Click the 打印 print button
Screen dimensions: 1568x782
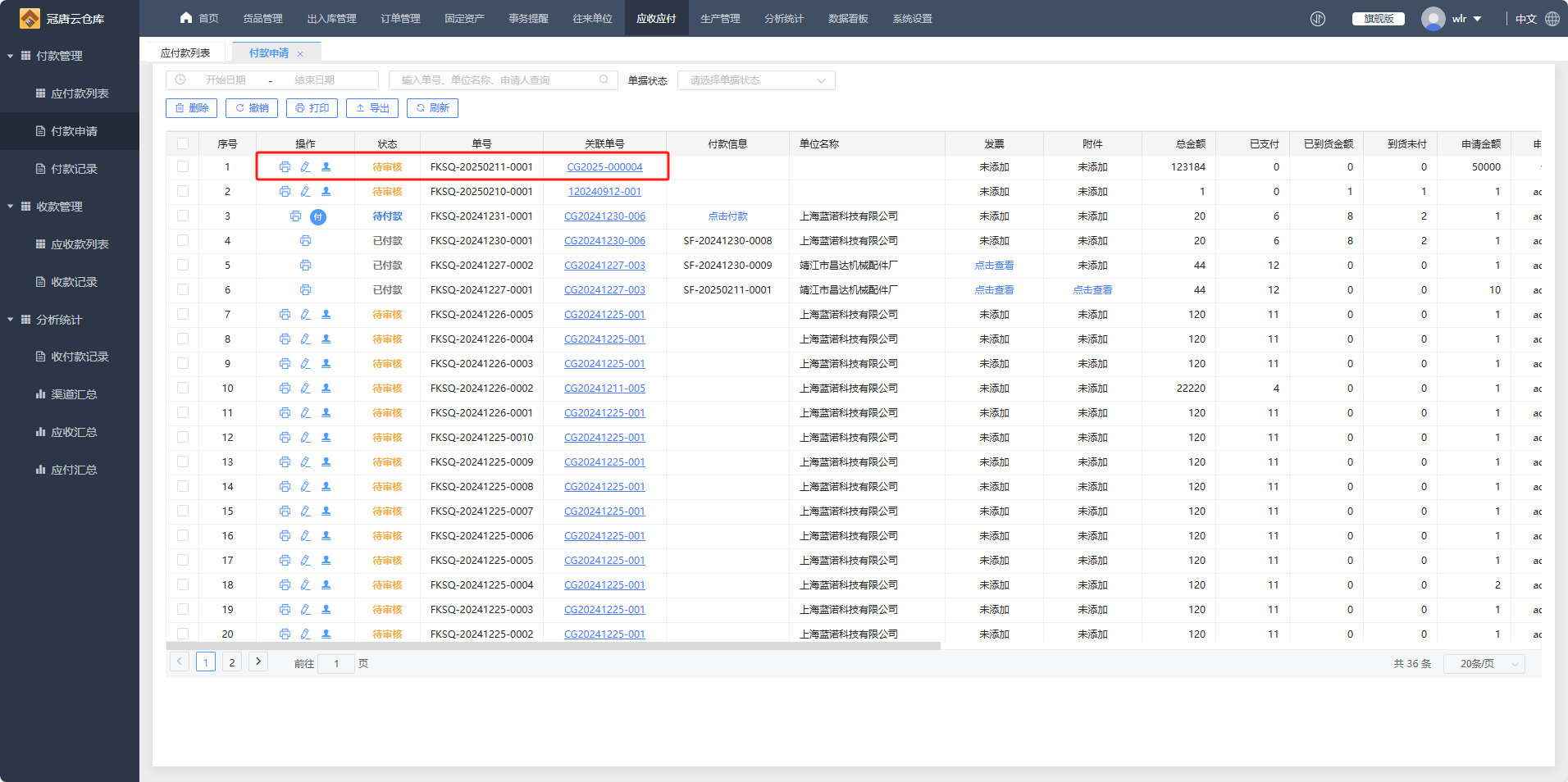point(312,108)
